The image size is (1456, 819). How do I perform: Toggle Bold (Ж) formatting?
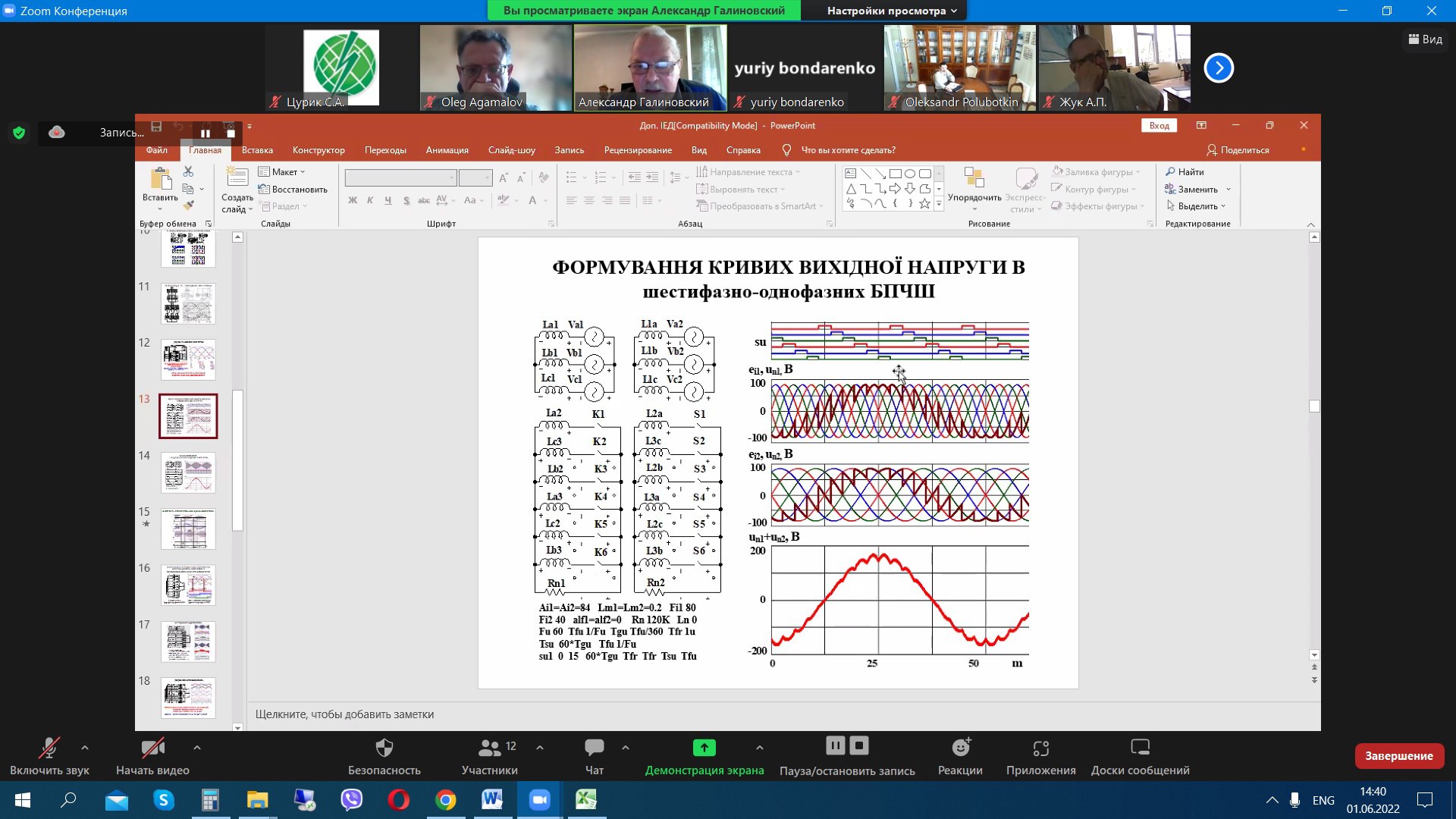[x=353, y=200]
